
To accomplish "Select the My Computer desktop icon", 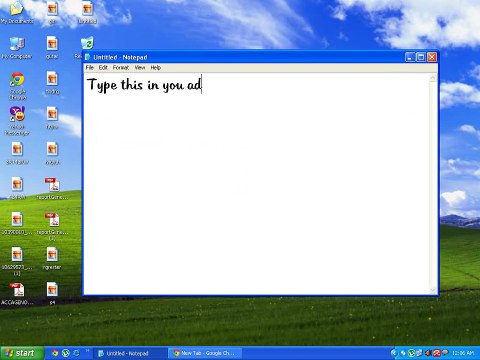I will 17,48.
